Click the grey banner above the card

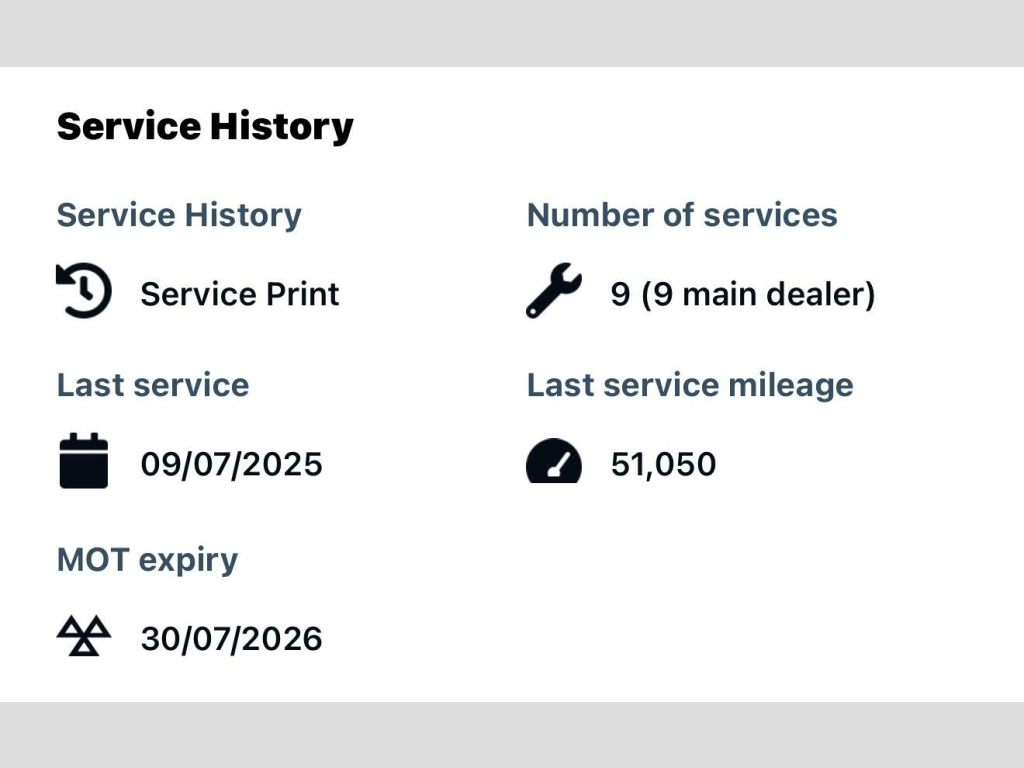512,33
